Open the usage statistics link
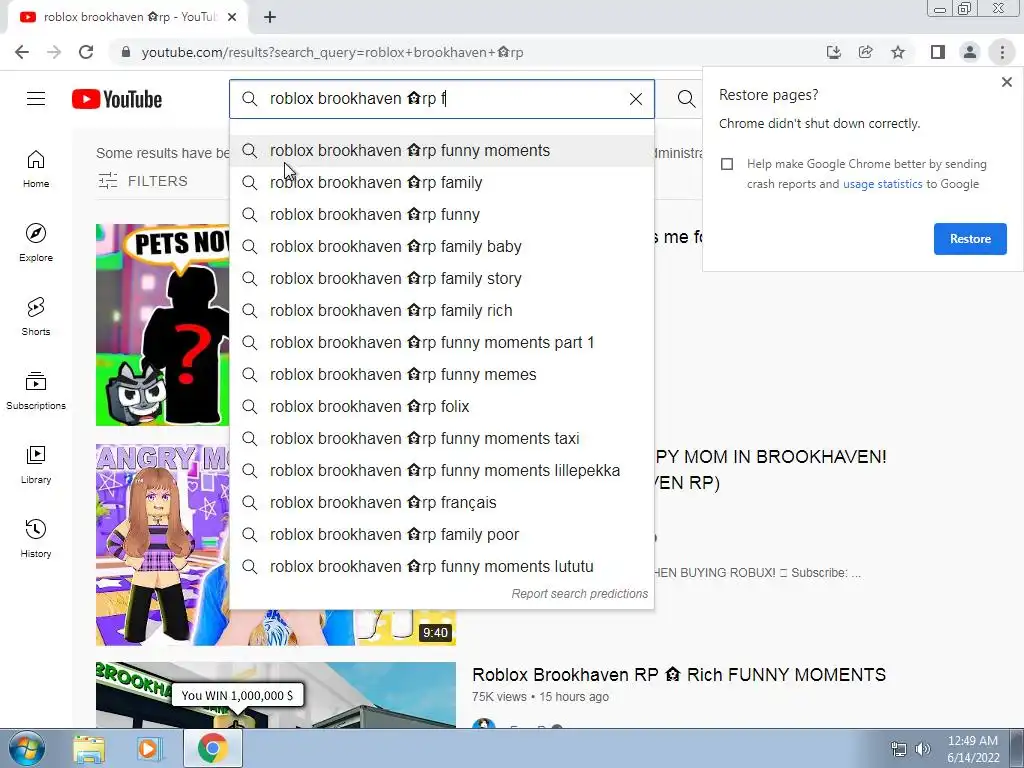The image size is (1024, 768). click(882, 184)
